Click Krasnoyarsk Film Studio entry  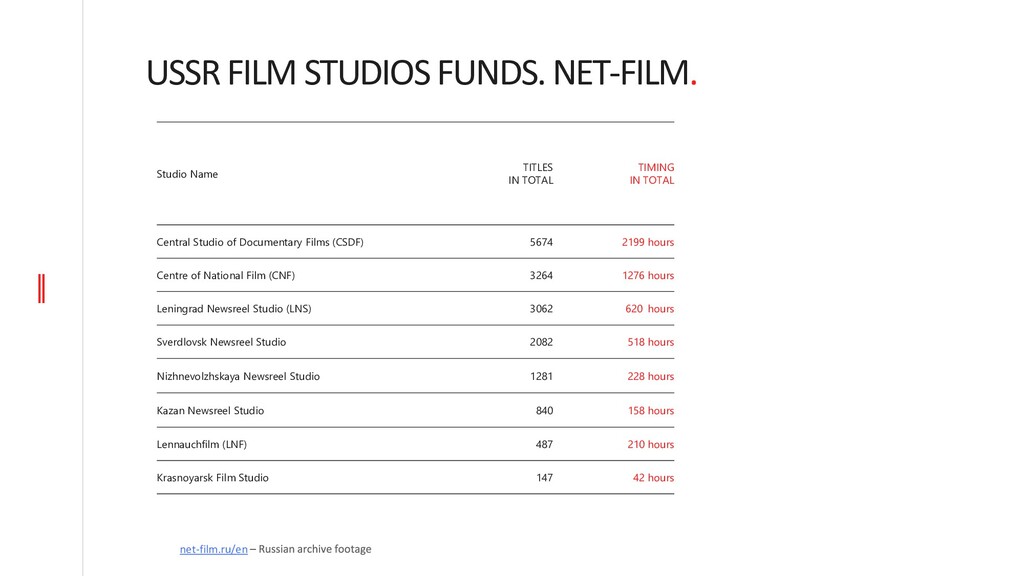coord(212,478)
